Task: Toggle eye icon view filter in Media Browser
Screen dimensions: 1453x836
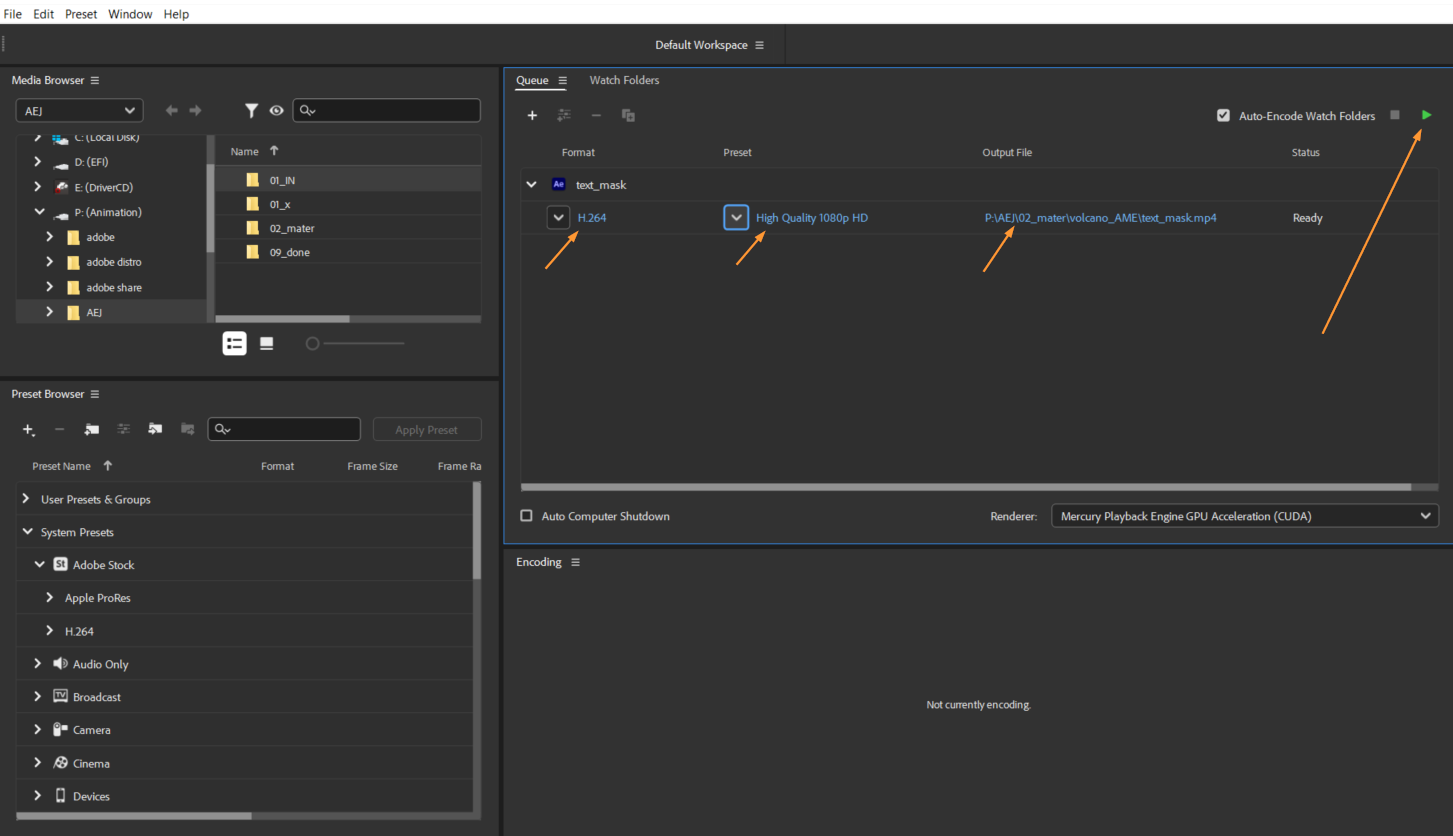Action: pyautogui.click(x=276, y=111)
